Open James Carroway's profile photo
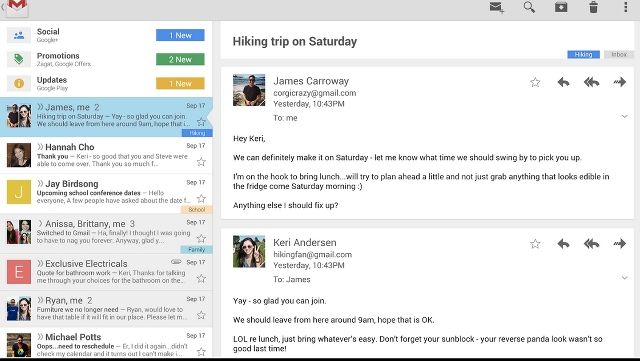The image size is (640, 361). pyautogui.click(x=249, y=90)
